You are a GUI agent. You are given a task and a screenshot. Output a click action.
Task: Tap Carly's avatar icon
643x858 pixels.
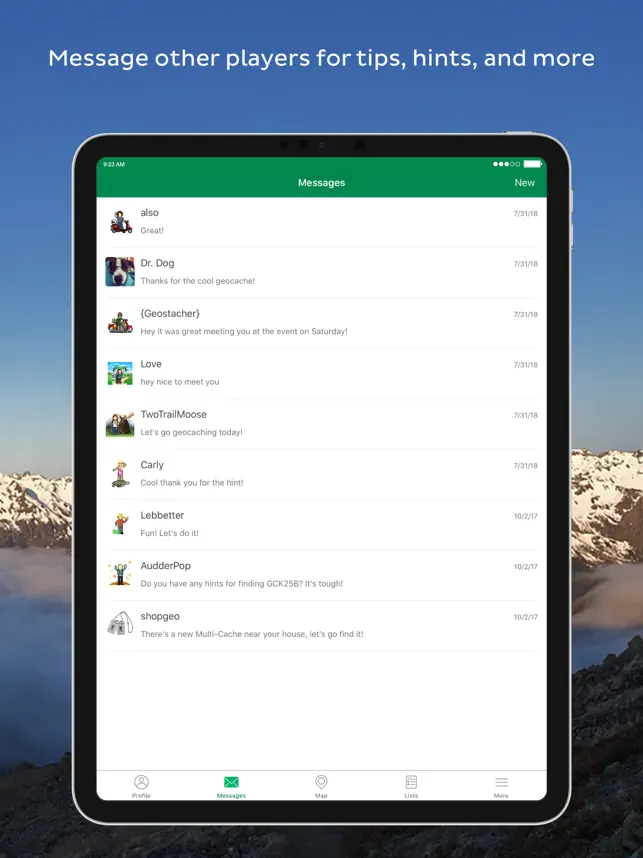(120, 474)
